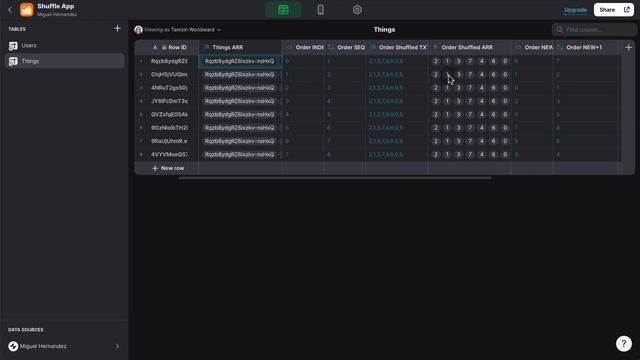Viewport: 640px width, 360px height.
Task: Open the Order Shuffled ARR column header
Action: (469, 47)
